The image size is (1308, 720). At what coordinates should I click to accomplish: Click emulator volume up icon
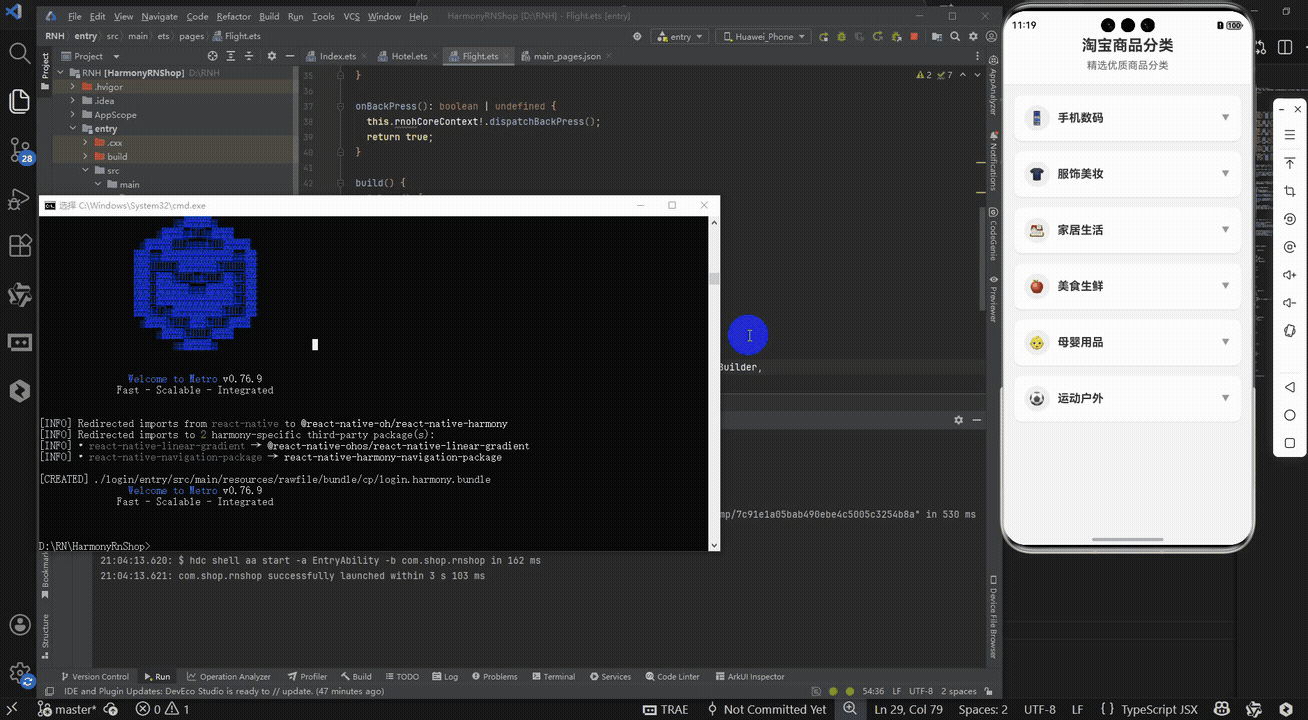[1290, 275]
